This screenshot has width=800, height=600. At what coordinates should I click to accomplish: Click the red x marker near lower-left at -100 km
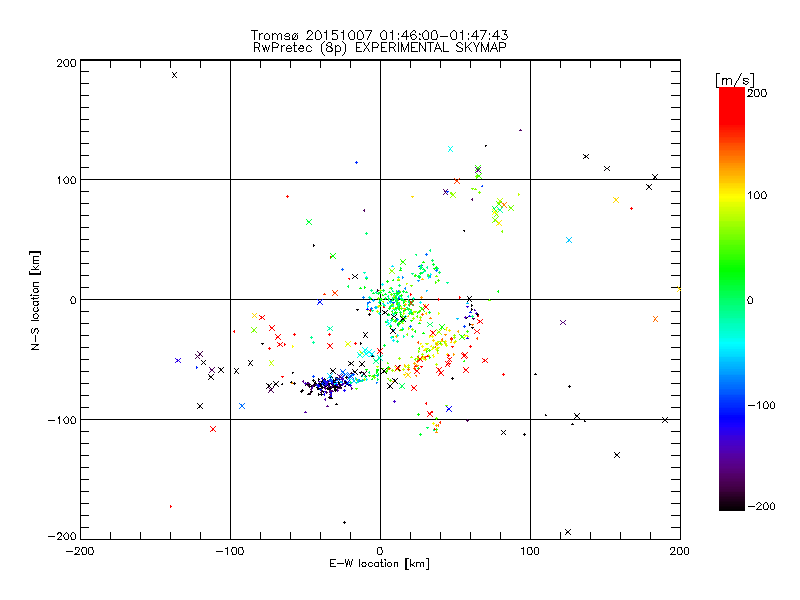click(213, 429)
